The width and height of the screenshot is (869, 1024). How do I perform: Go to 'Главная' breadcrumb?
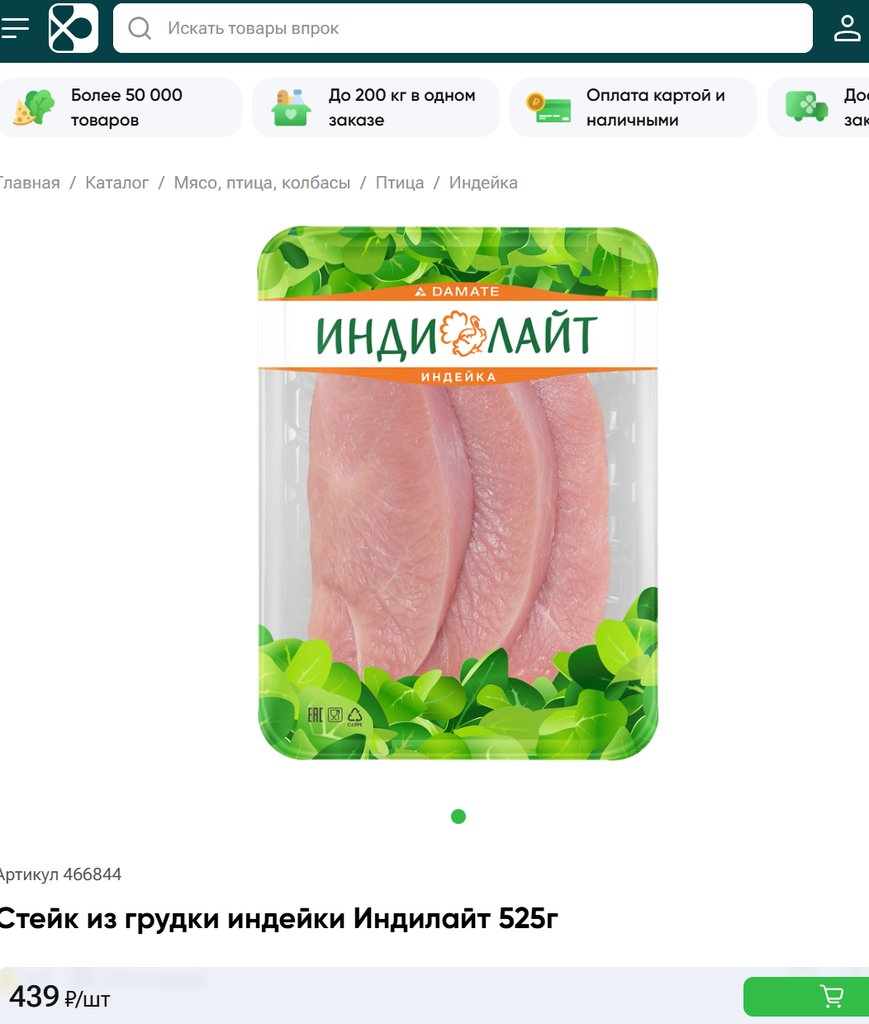coord(29,183)
